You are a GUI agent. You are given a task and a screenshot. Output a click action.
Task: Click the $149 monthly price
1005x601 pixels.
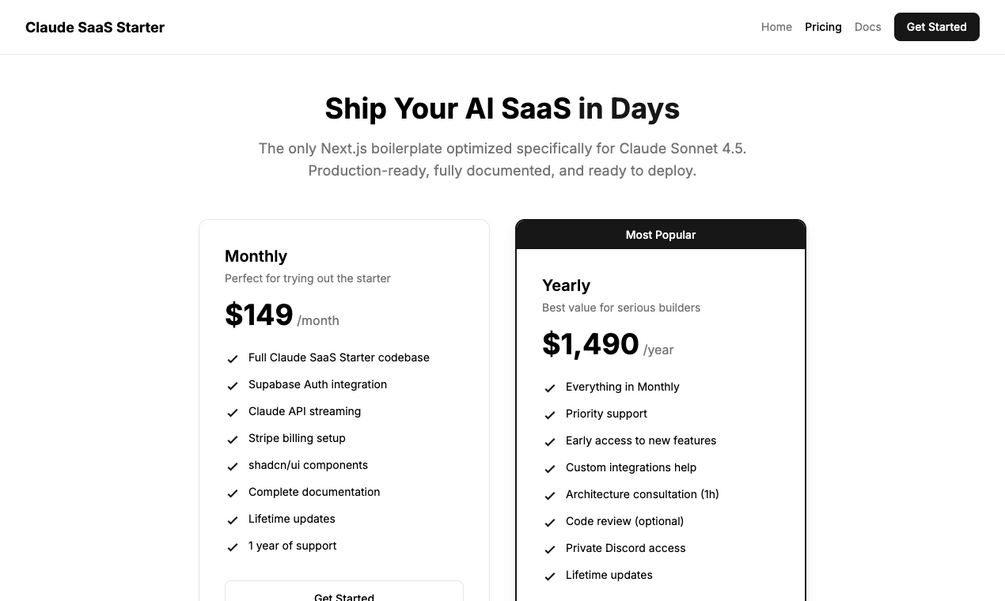(259, 315)
